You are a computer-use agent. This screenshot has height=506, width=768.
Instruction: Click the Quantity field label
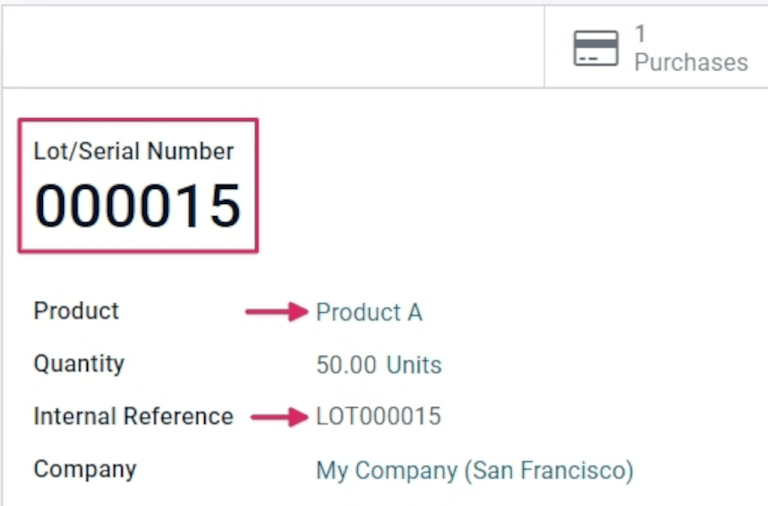tap(79, 363)
